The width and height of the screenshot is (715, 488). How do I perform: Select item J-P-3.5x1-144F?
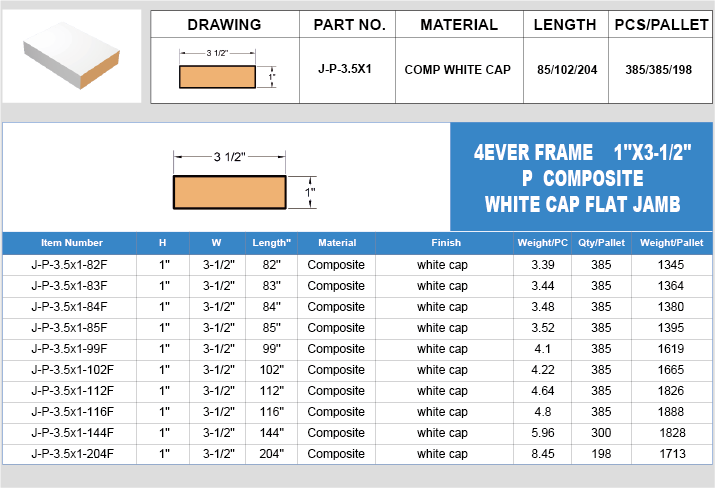73,432
